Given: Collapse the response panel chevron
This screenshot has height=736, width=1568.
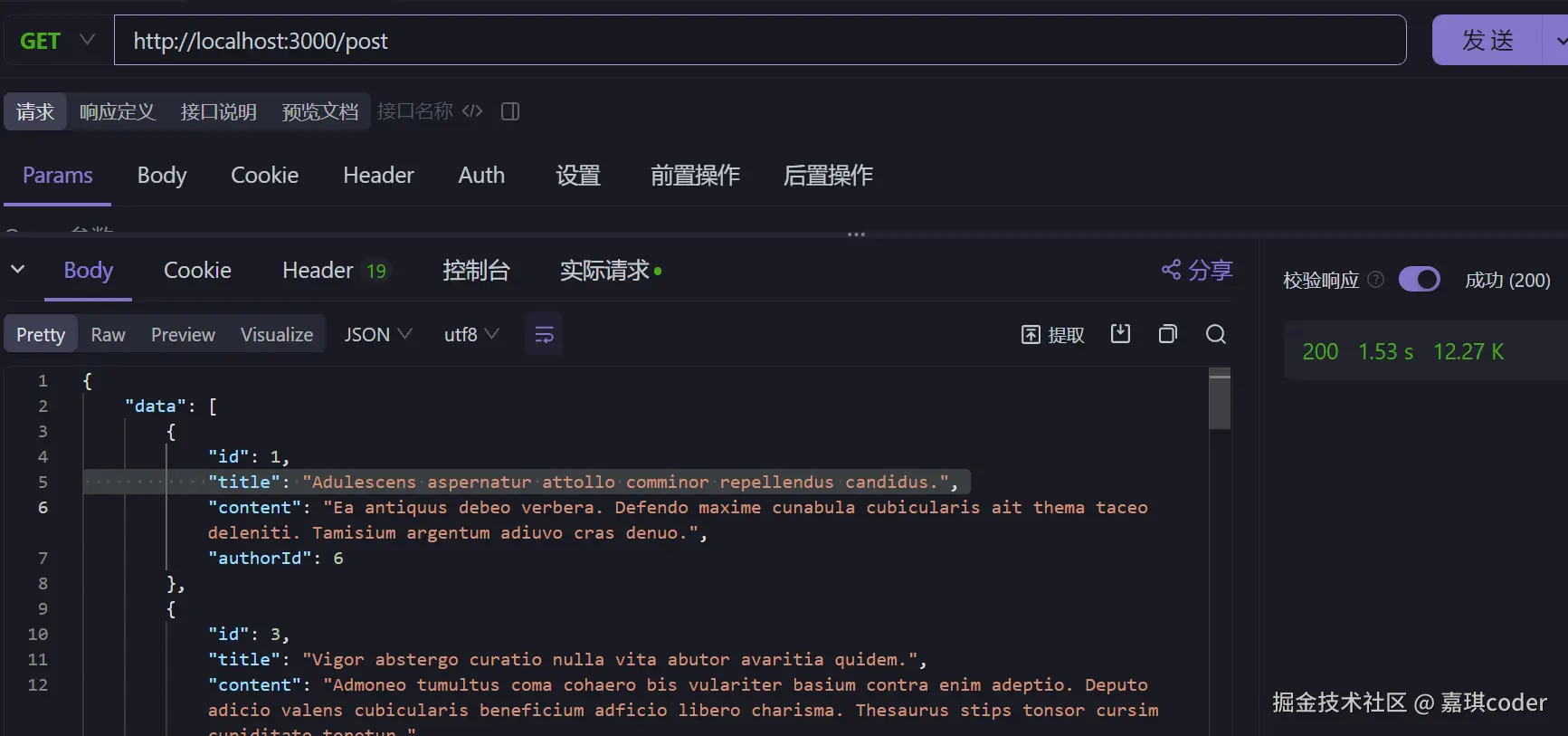Looking at the screenshot, I should (x=17, y=269).
